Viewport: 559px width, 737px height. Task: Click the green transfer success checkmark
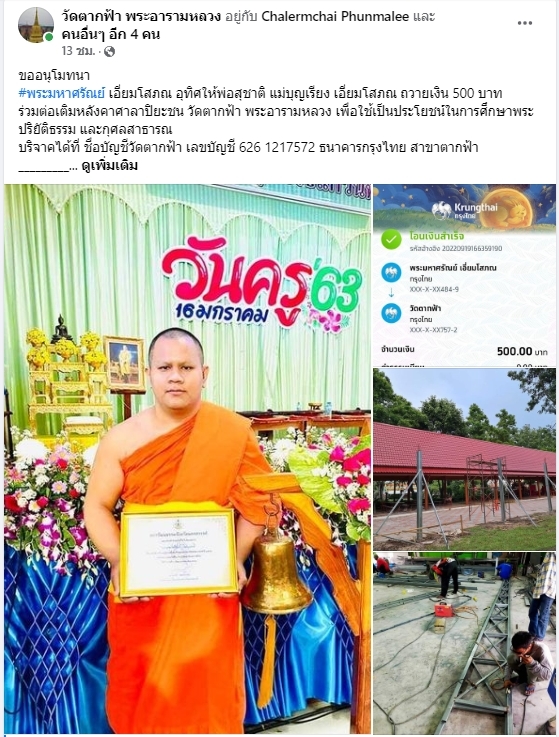391,240
